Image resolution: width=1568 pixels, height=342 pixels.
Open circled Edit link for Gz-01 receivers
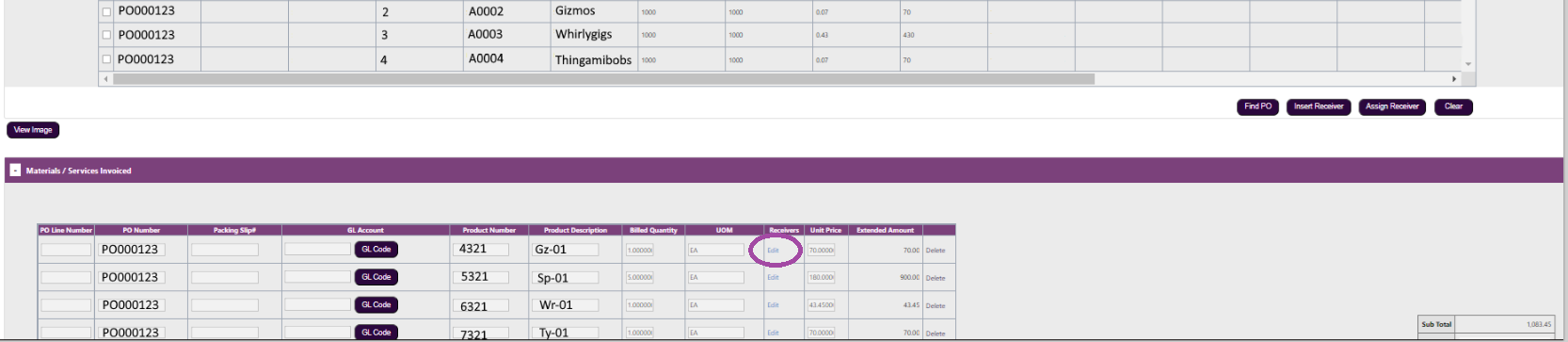coord(773,251)
